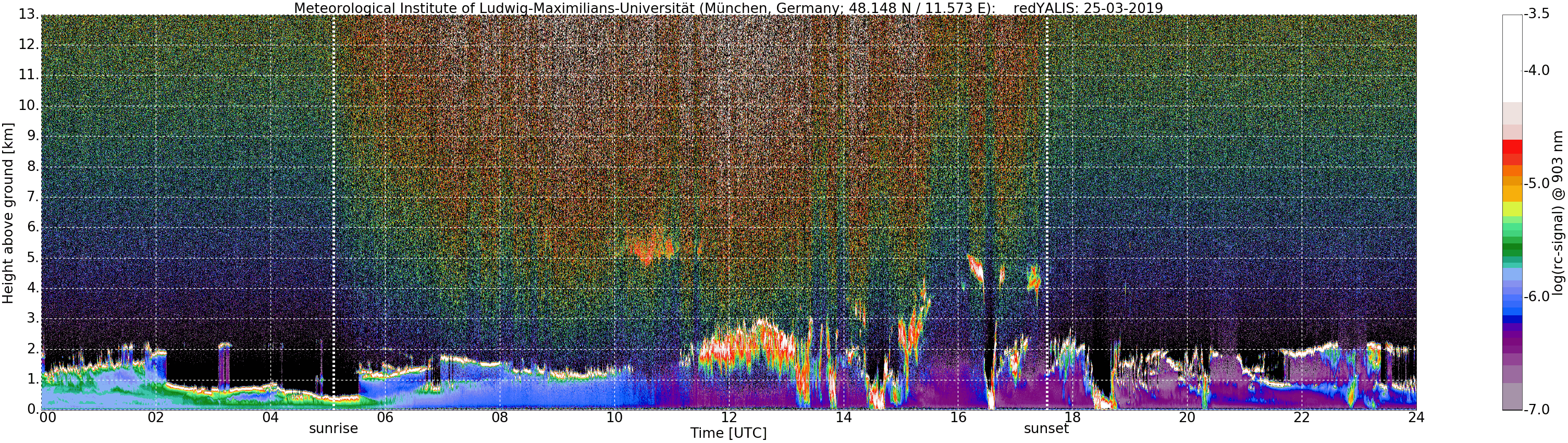Click the 'sunrise' label below the axis

(x=334, y=428)
